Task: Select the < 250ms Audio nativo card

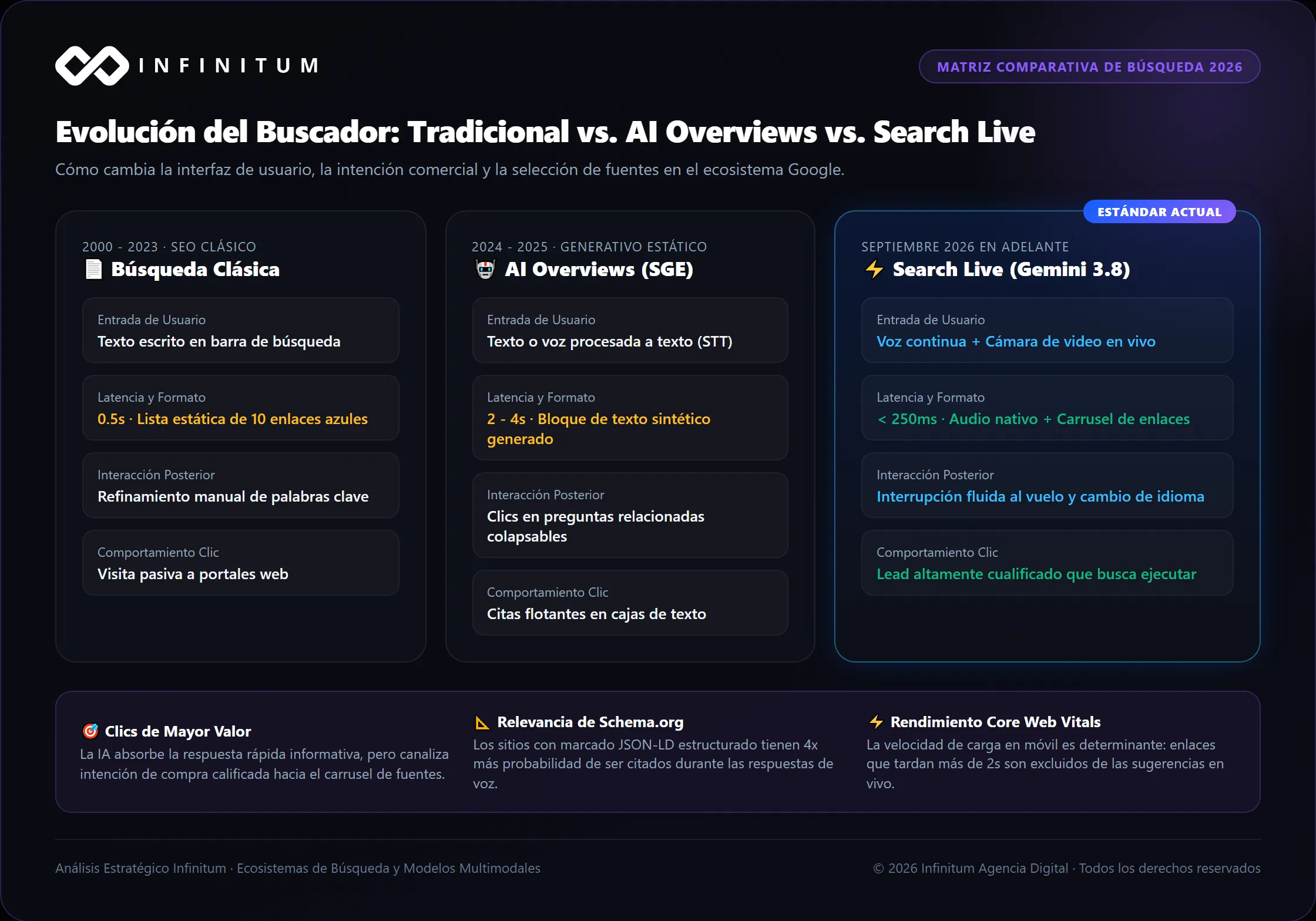Action: click(1048, 408)
